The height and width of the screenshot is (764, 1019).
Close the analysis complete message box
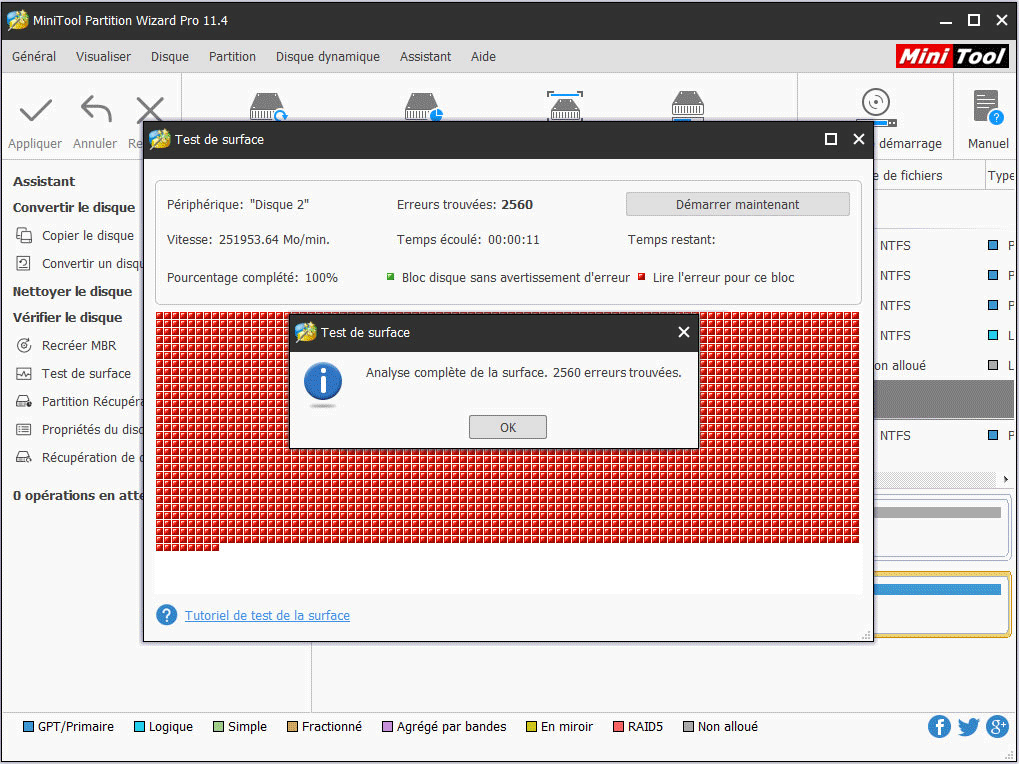click(x=684, y=332)
